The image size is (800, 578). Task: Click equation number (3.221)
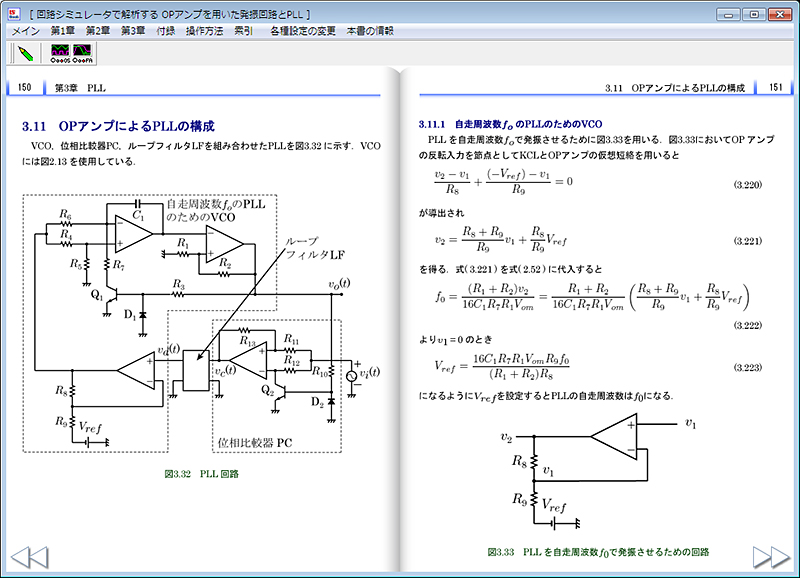coord(747,241)
